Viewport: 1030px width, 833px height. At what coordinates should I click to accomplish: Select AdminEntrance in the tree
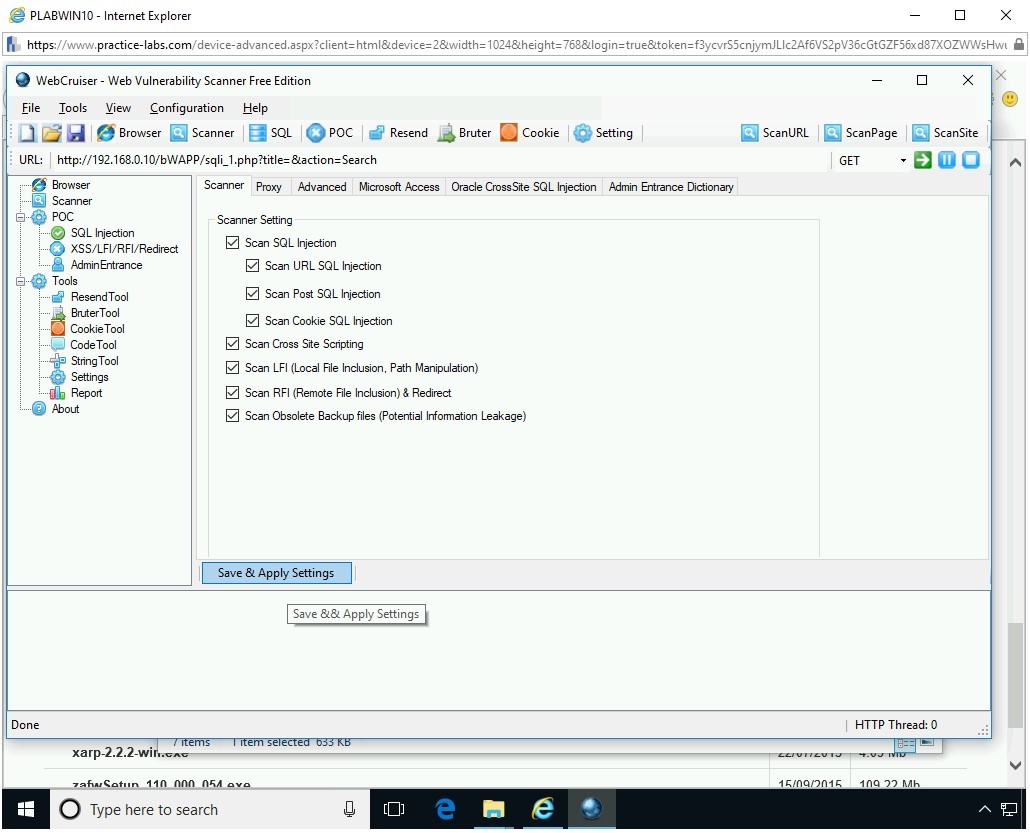(x=106, y=265)
